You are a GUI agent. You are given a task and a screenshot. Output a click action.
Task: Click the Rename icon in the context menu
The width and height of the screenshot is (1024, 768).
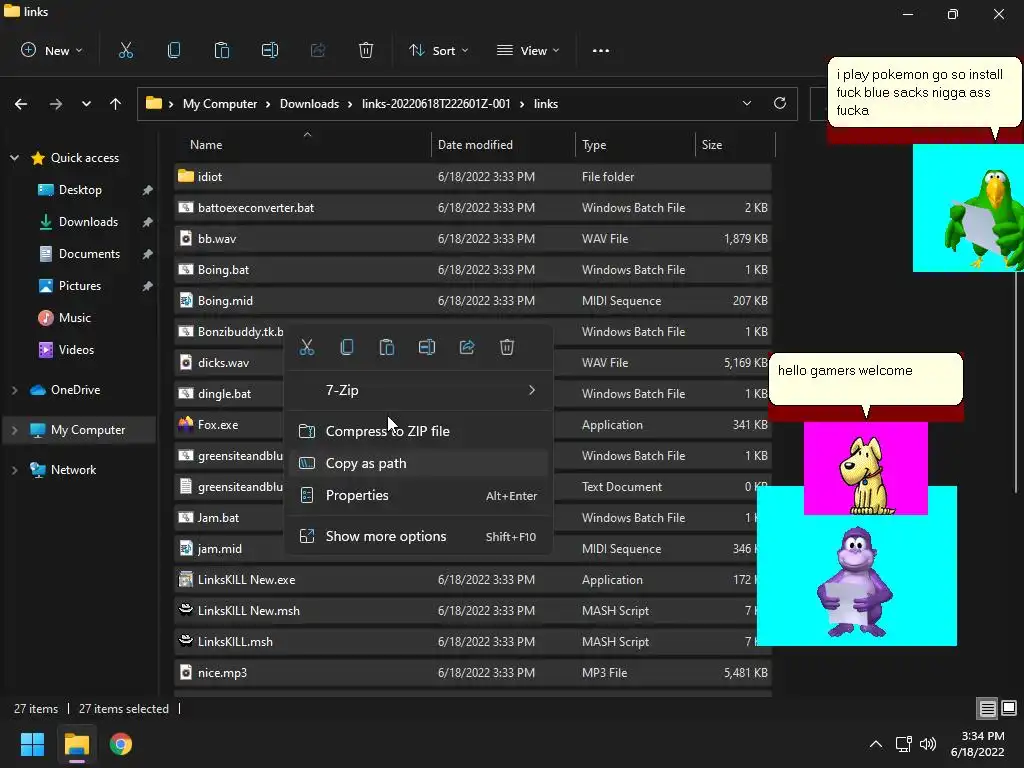click(x=427, y=347)
